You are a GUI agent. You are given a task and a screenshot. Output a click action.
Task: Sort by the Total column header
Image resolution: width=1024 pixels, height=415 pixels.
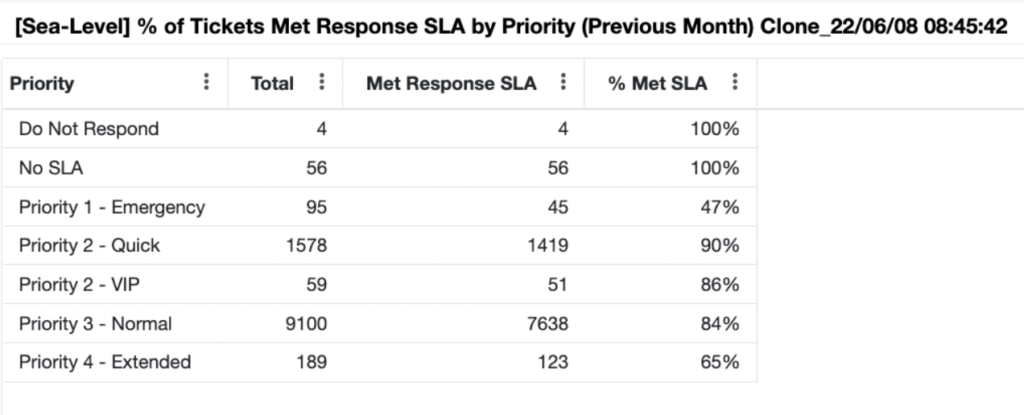click(272, 84)
